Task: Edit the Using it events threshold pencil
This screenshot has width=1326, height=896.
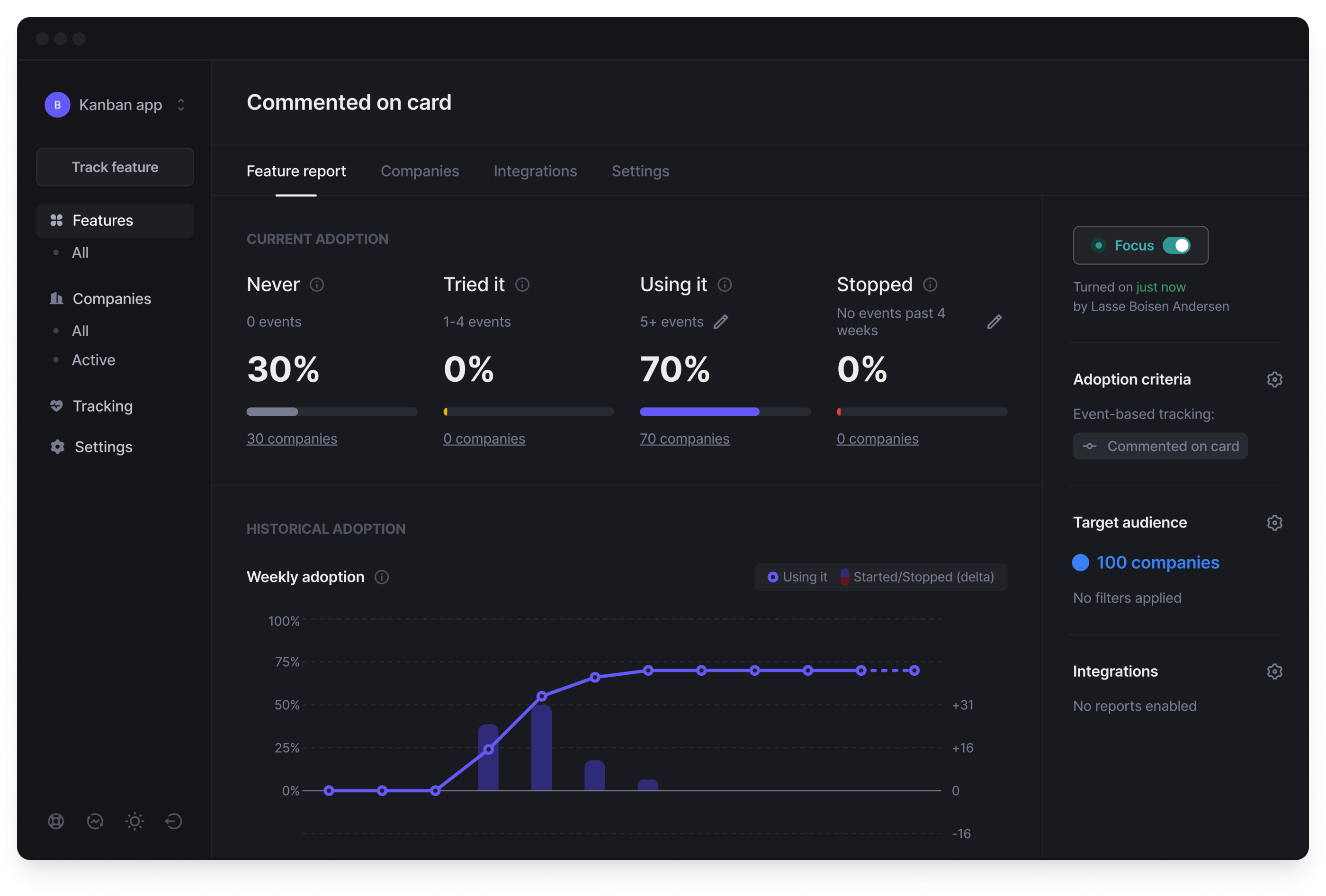Action: click(721, 322)
